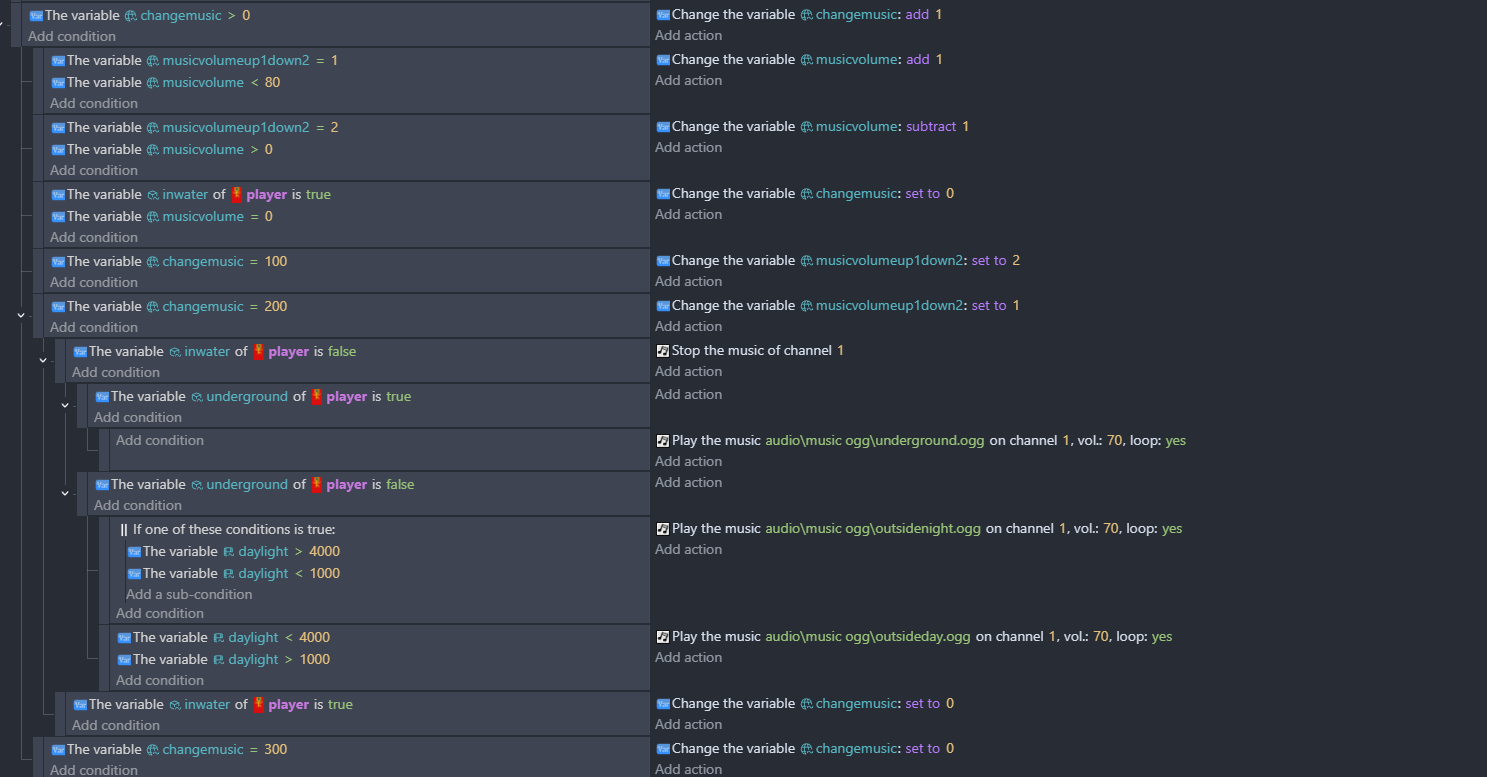The image size is (1487, 777).
Task: Collapse the underground is true event chevron
Action: point(65,404)
